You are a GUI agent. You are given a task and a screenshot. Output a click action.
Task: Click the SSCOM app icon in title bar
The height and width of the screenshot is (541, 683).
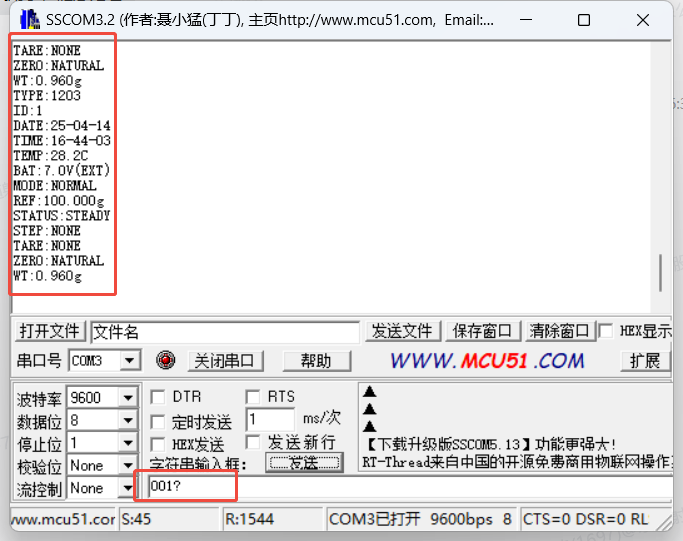click(x=30, y=20)
